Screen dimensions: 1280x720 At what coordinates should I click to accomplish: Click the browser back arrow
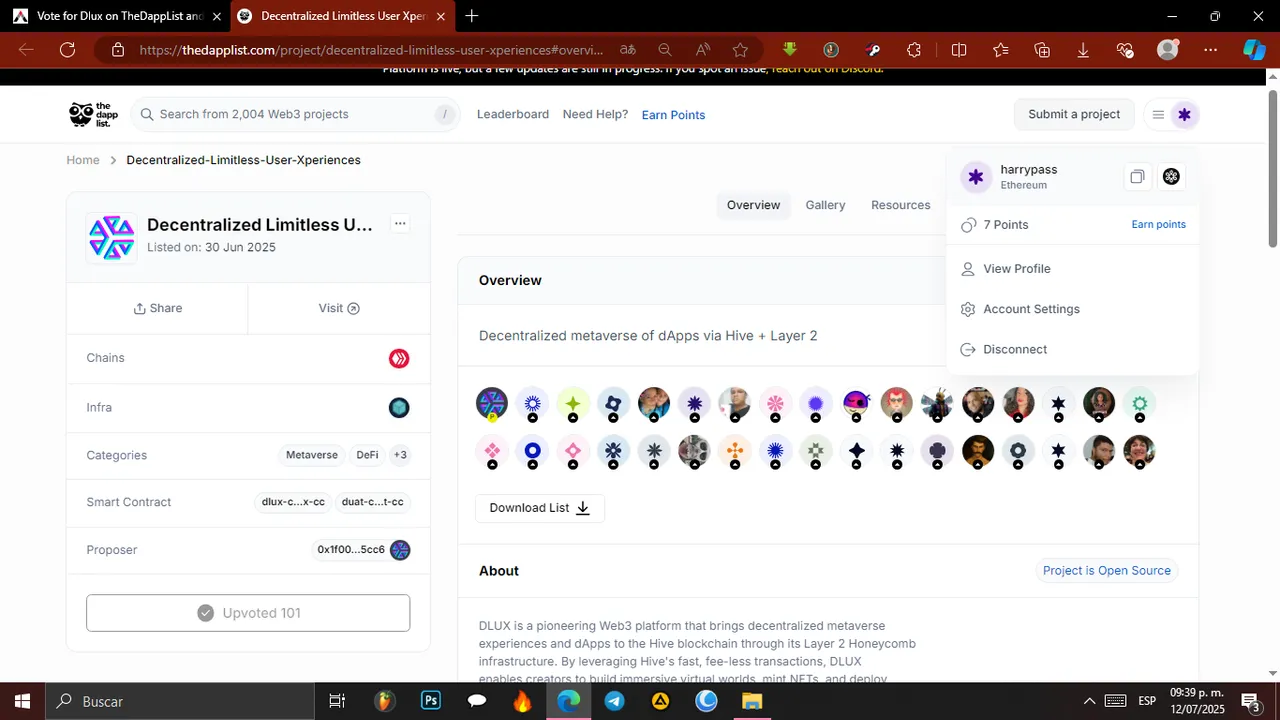(x=26, y=50)
